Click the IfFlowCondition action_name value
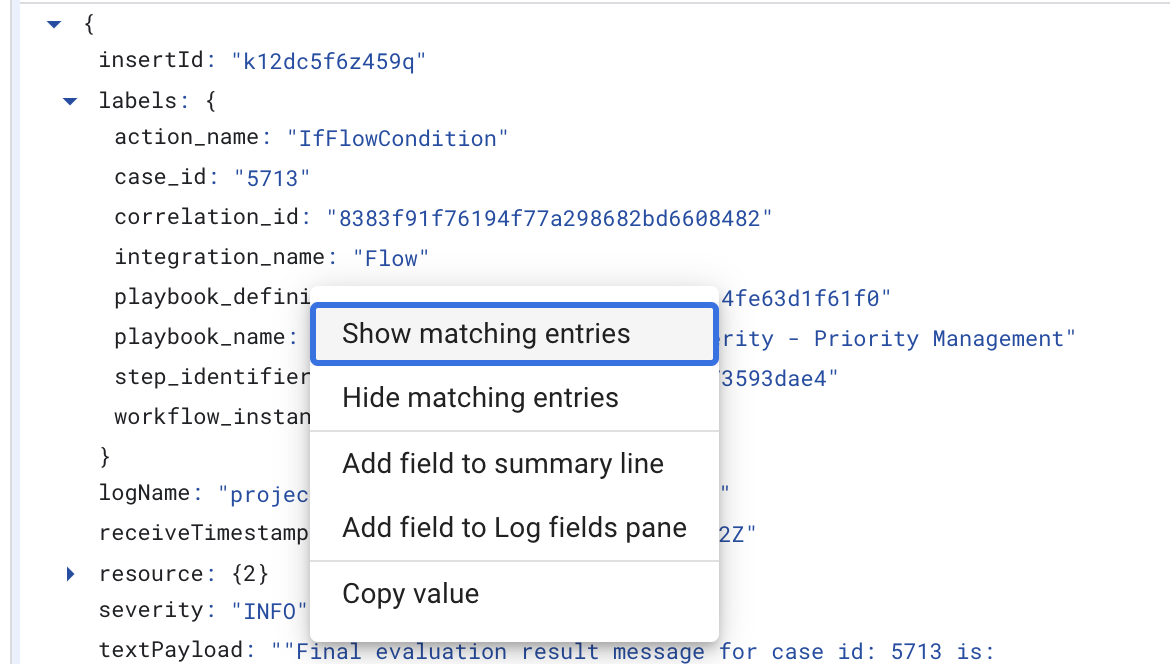Image resolution: width=1170 pixels, height=664 pixels. coord(398,138)
